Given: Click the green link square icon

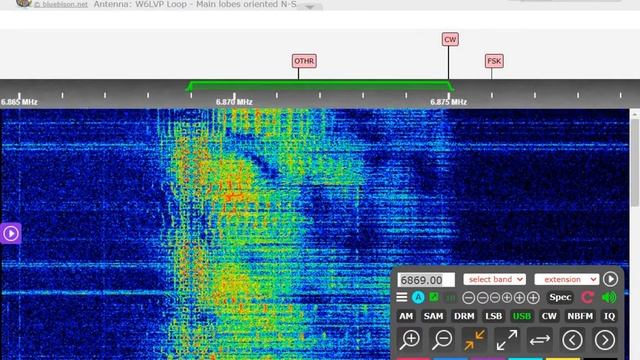Looking at the screenshot, I should (x=434, y=297).
